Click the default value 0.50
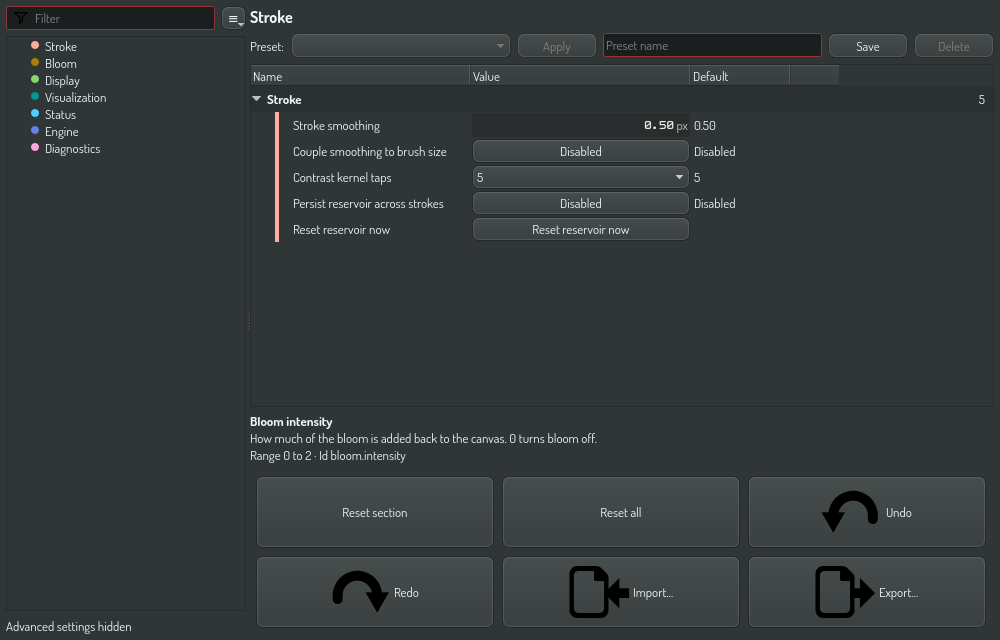 [705, 126]
